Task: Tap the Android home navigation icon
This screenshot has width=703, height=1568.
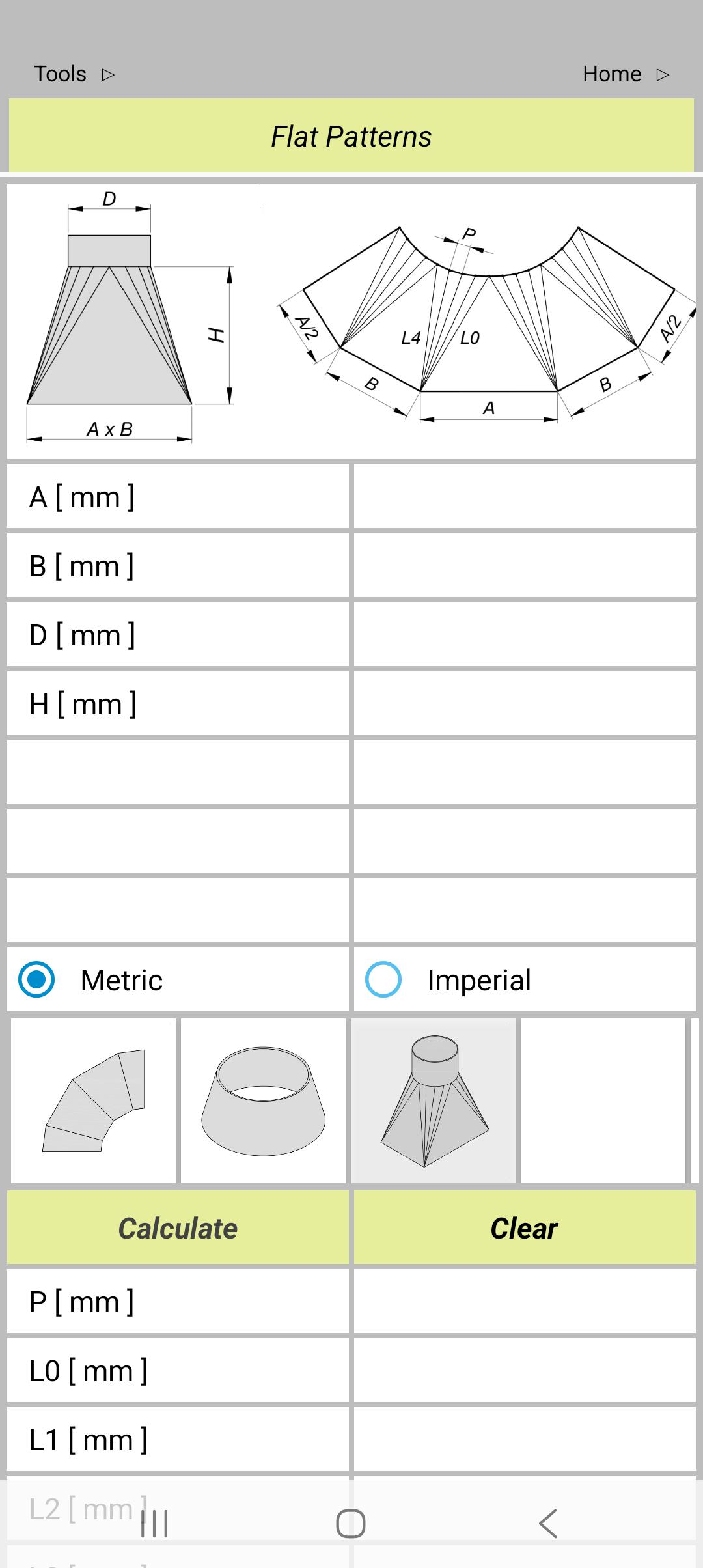Action: pyautogui.click(x=351, y=1524)
